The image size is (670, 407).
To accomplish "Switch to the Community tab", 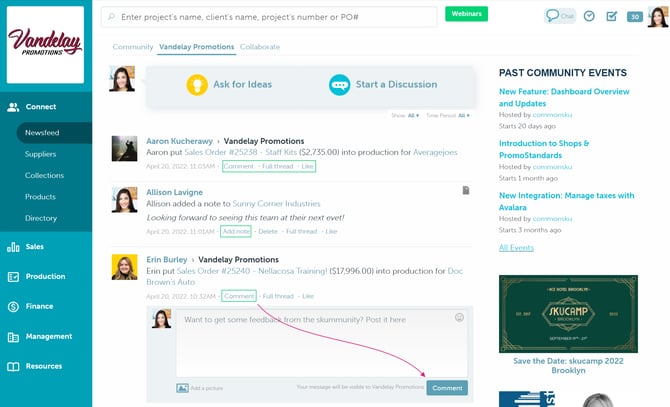I will 132,47.
